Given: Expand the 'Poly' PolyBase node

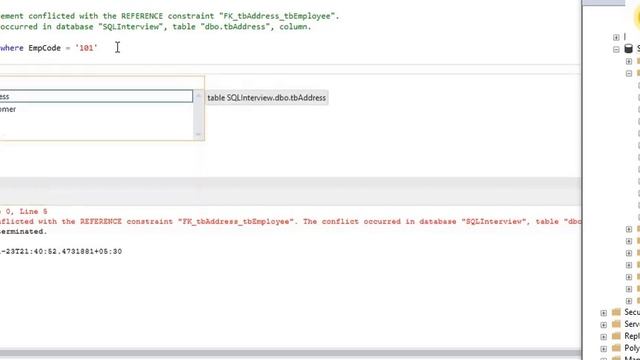Looking at the screenshot, I should tap(604, 349).
